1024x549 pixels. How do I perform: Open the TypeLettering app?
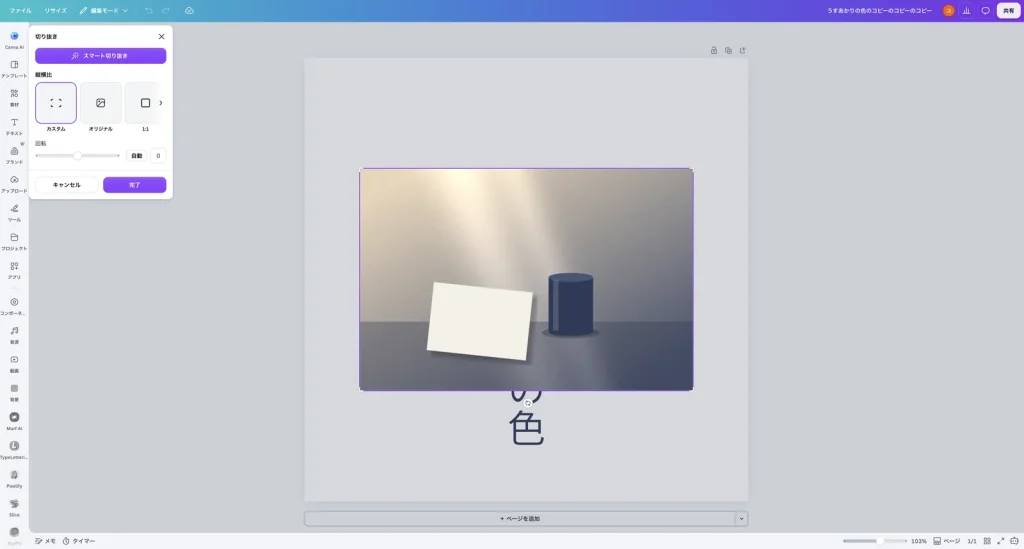pyautogui.click(x=14, y=448)
